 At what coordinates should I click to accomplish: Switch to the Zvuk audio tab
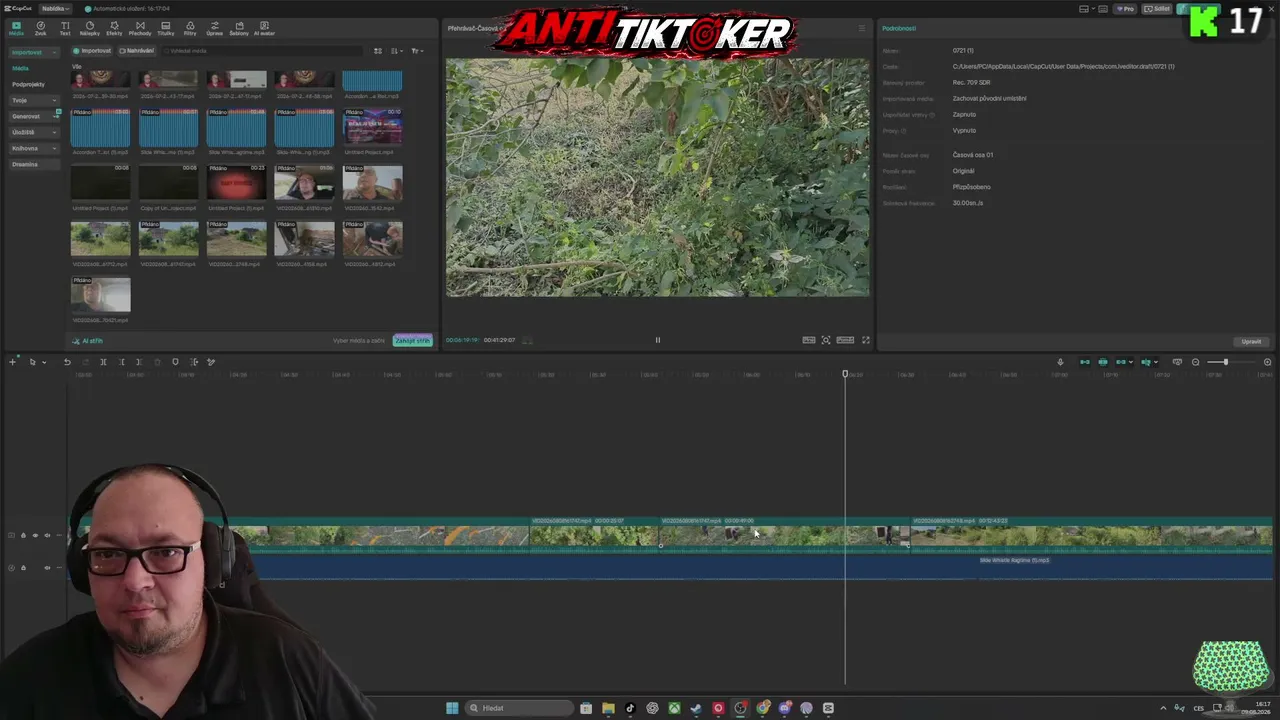click(41, 28)
